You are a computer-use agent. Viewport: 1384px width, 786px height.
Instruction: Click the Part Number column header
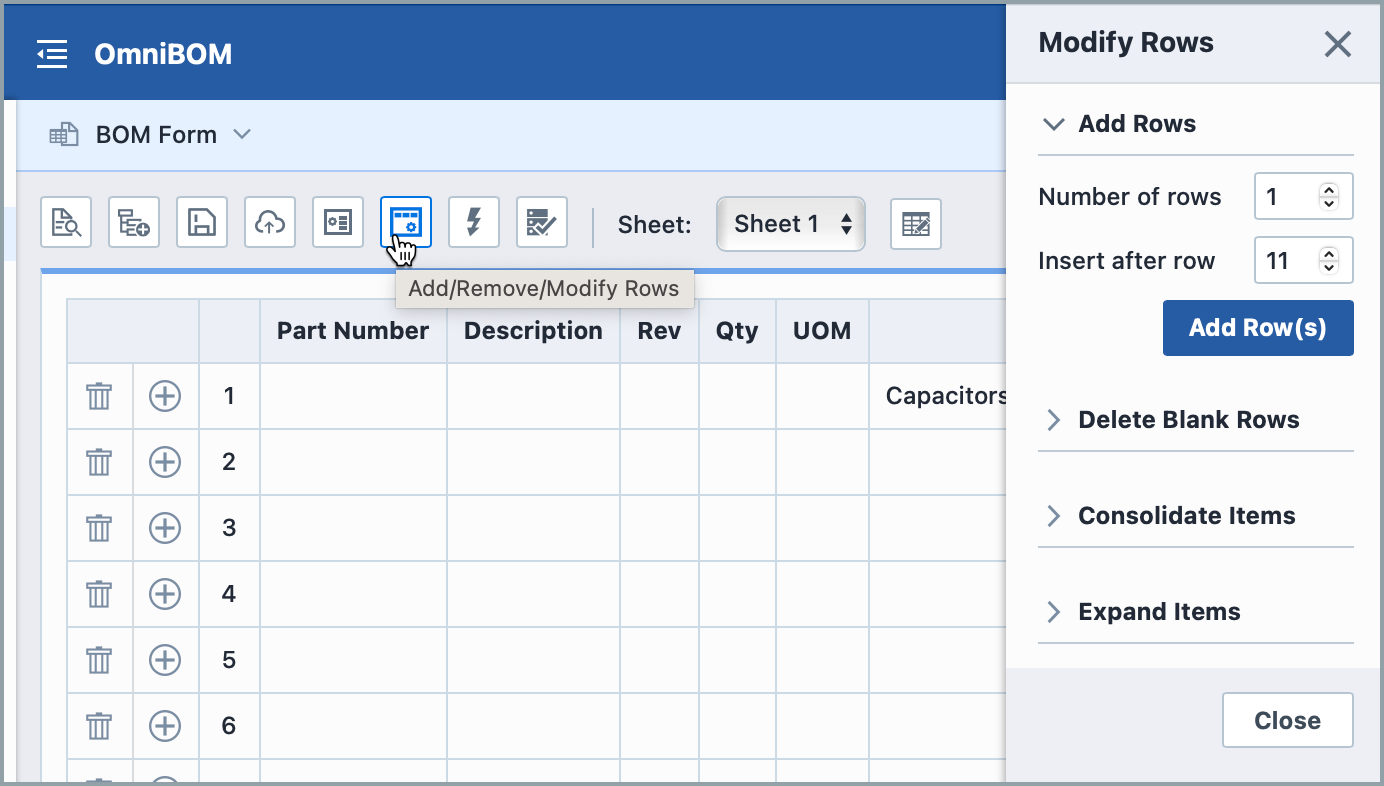click(353, 331)
